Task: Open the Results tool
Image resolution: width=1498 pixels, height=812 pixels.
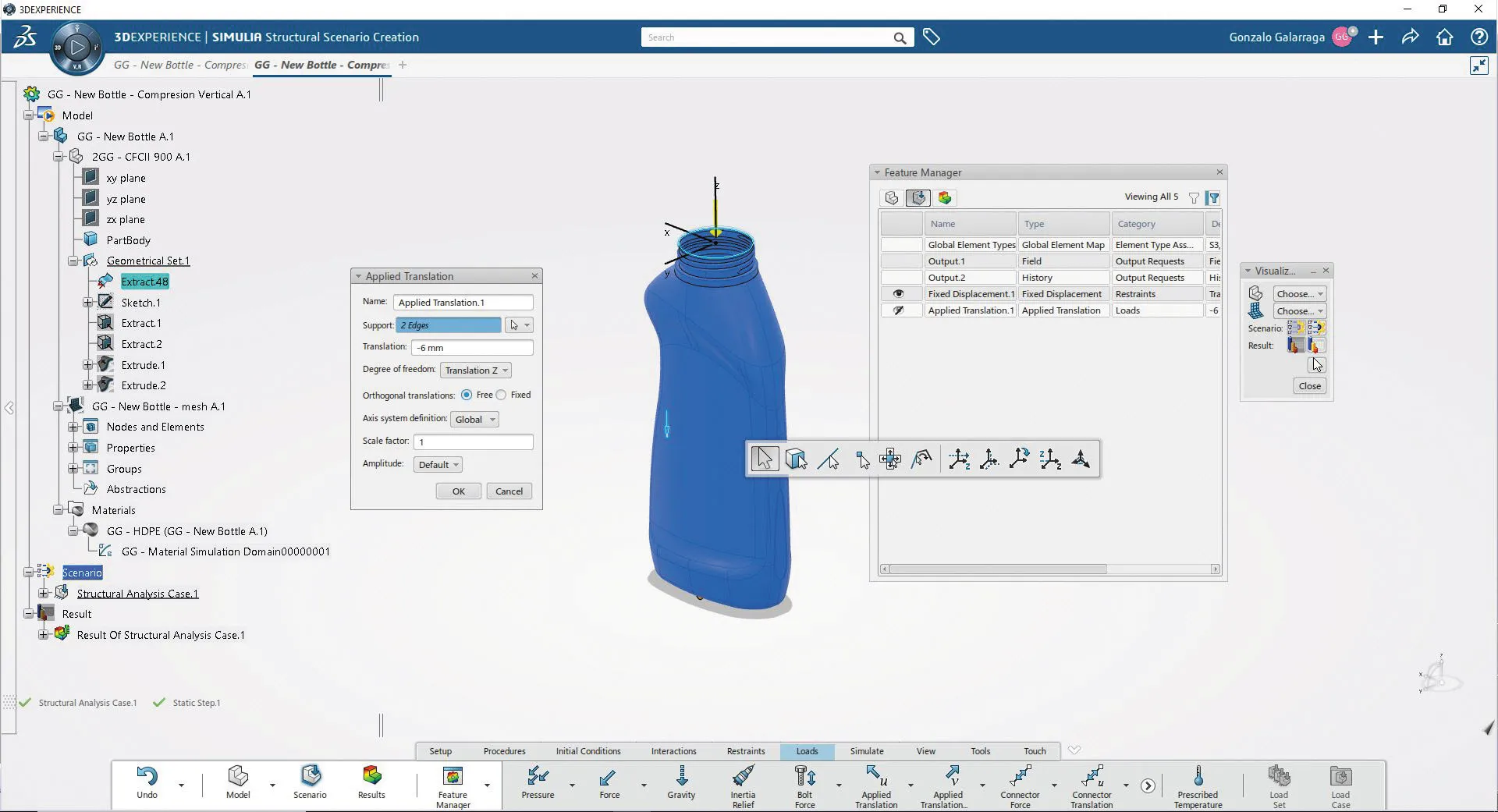Action: click(371, 784)
